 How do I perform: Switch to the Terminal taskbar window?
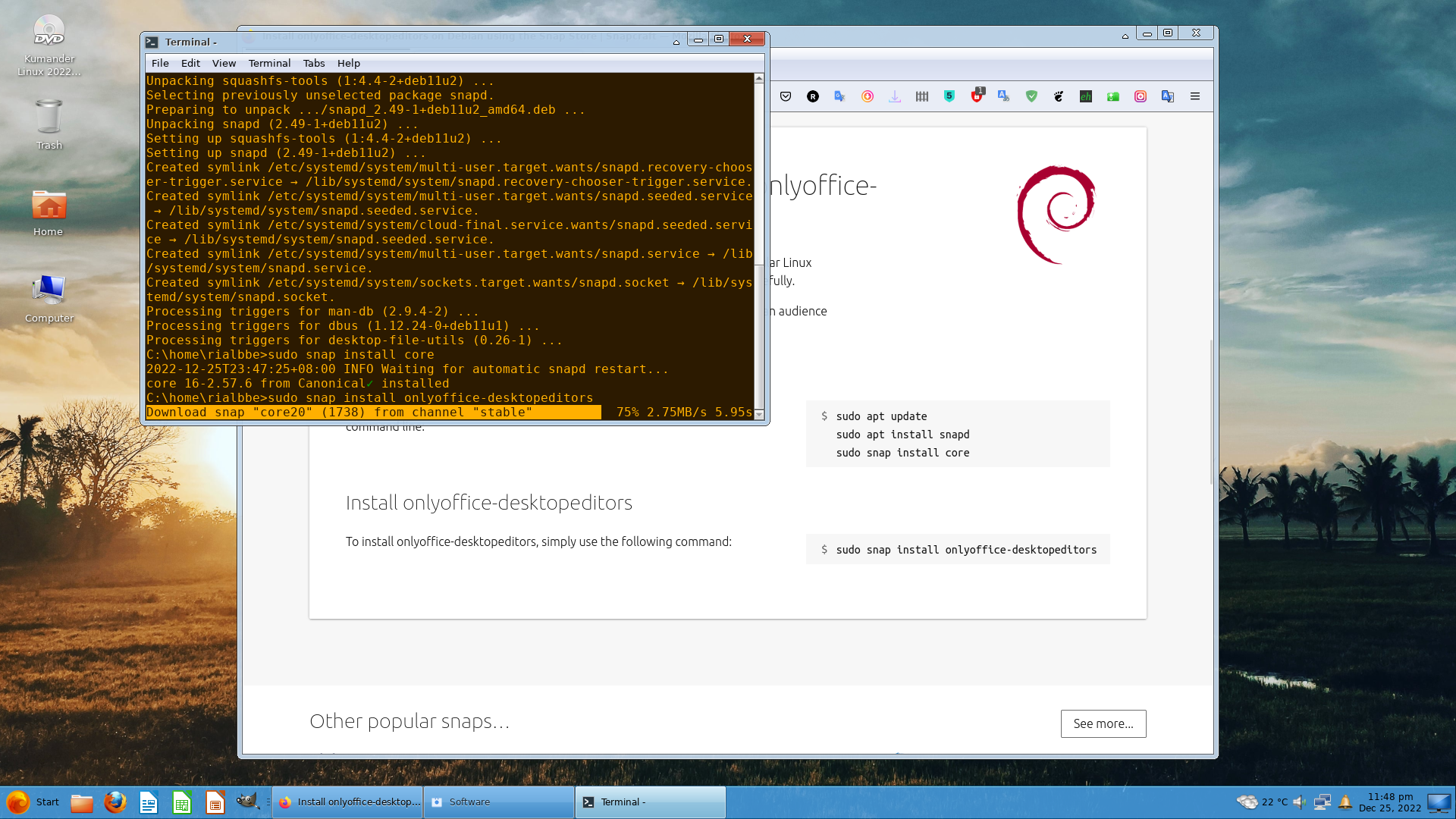click(650, 802)
